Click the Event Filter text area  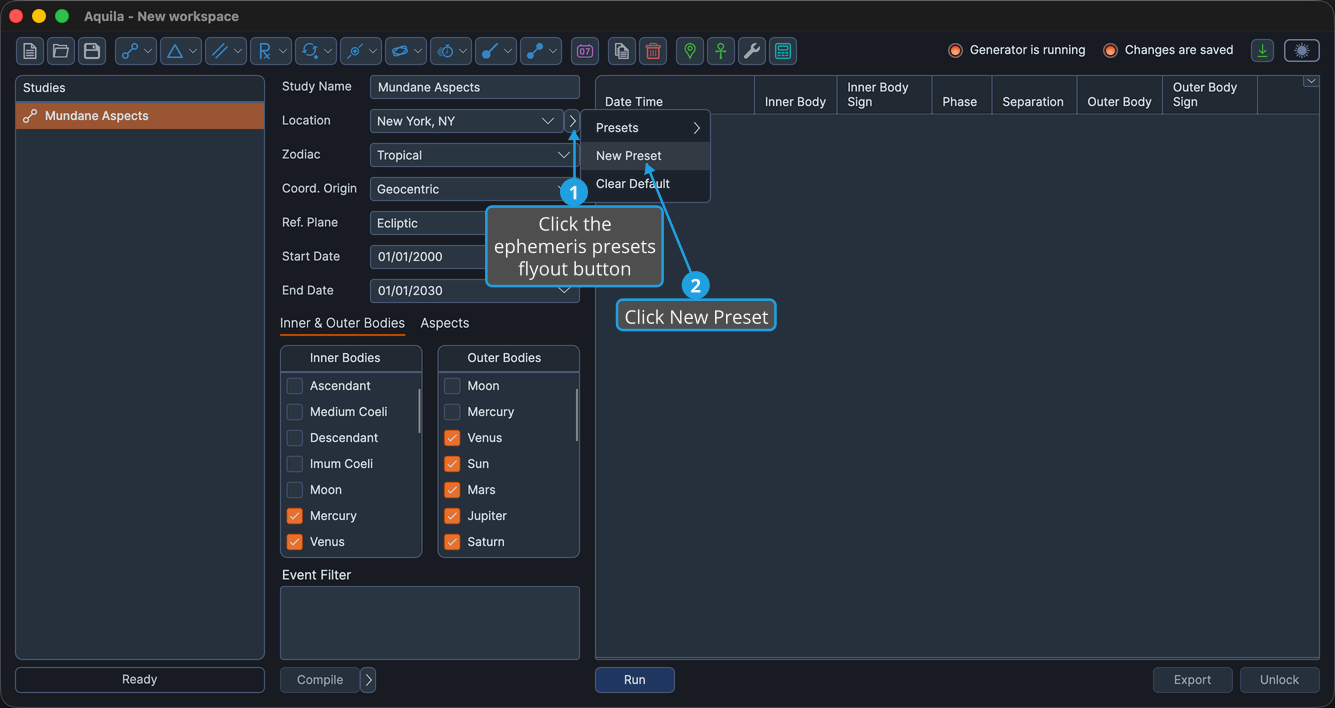pos(430,623)
